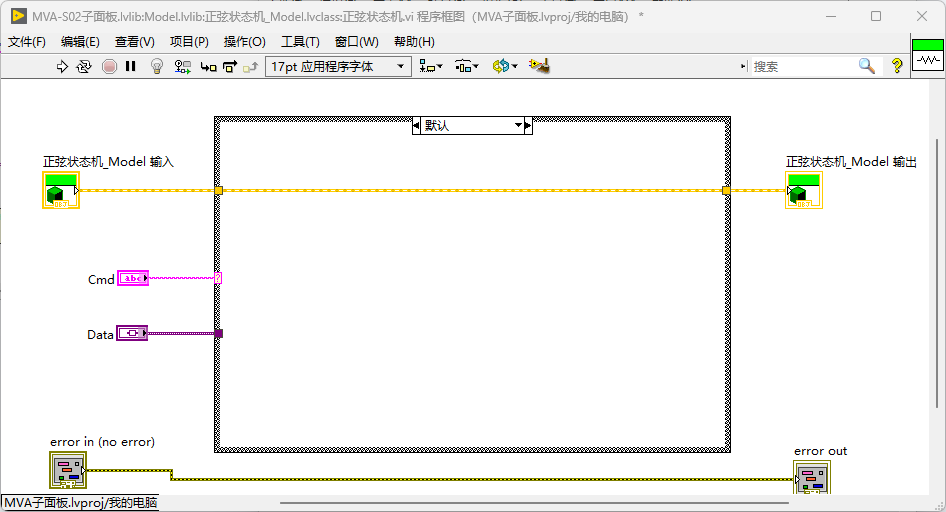Viewport: 946px width, 512px height.
Task: Select the Cmd string terminal
Action: point(133,278)
